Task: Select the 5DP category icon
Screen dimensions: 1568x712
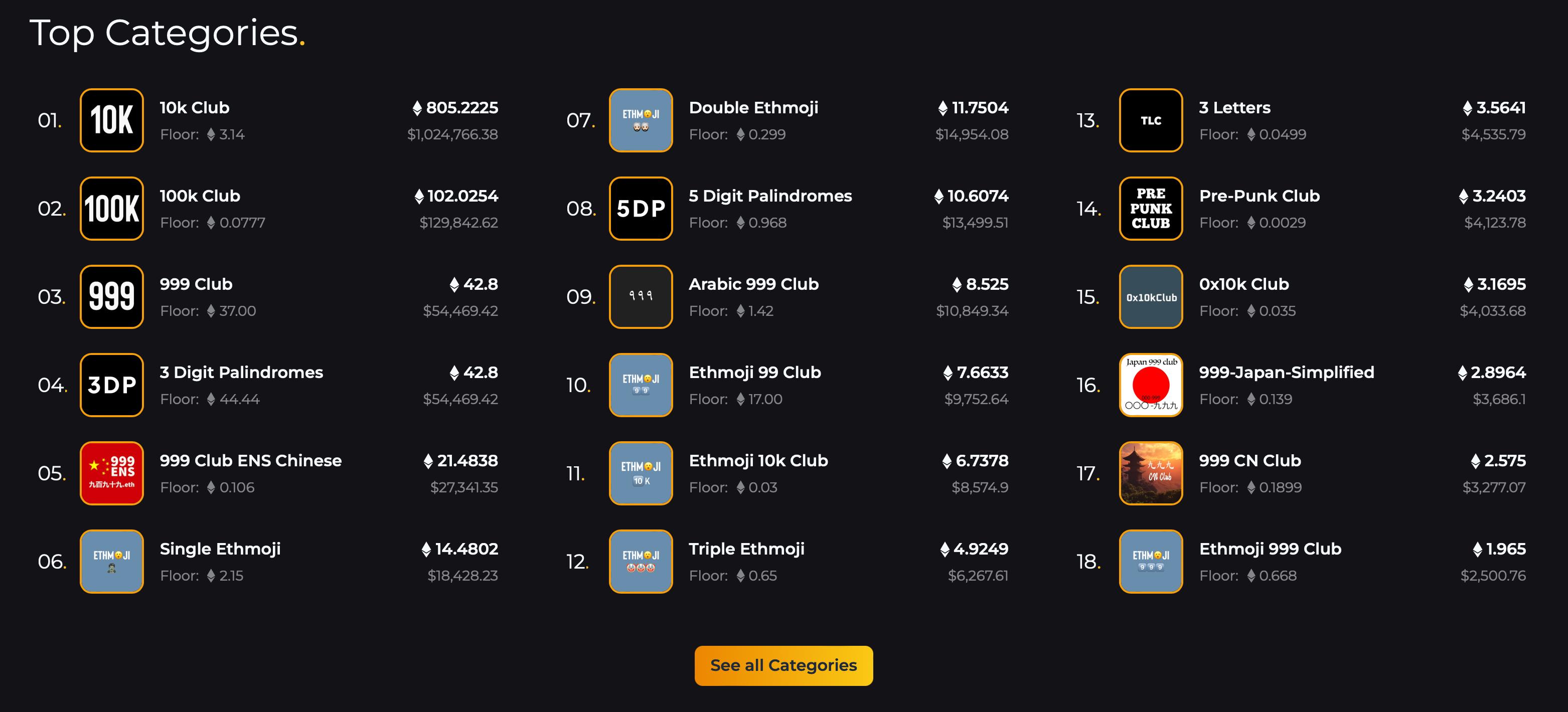Action: click(641, 209)
